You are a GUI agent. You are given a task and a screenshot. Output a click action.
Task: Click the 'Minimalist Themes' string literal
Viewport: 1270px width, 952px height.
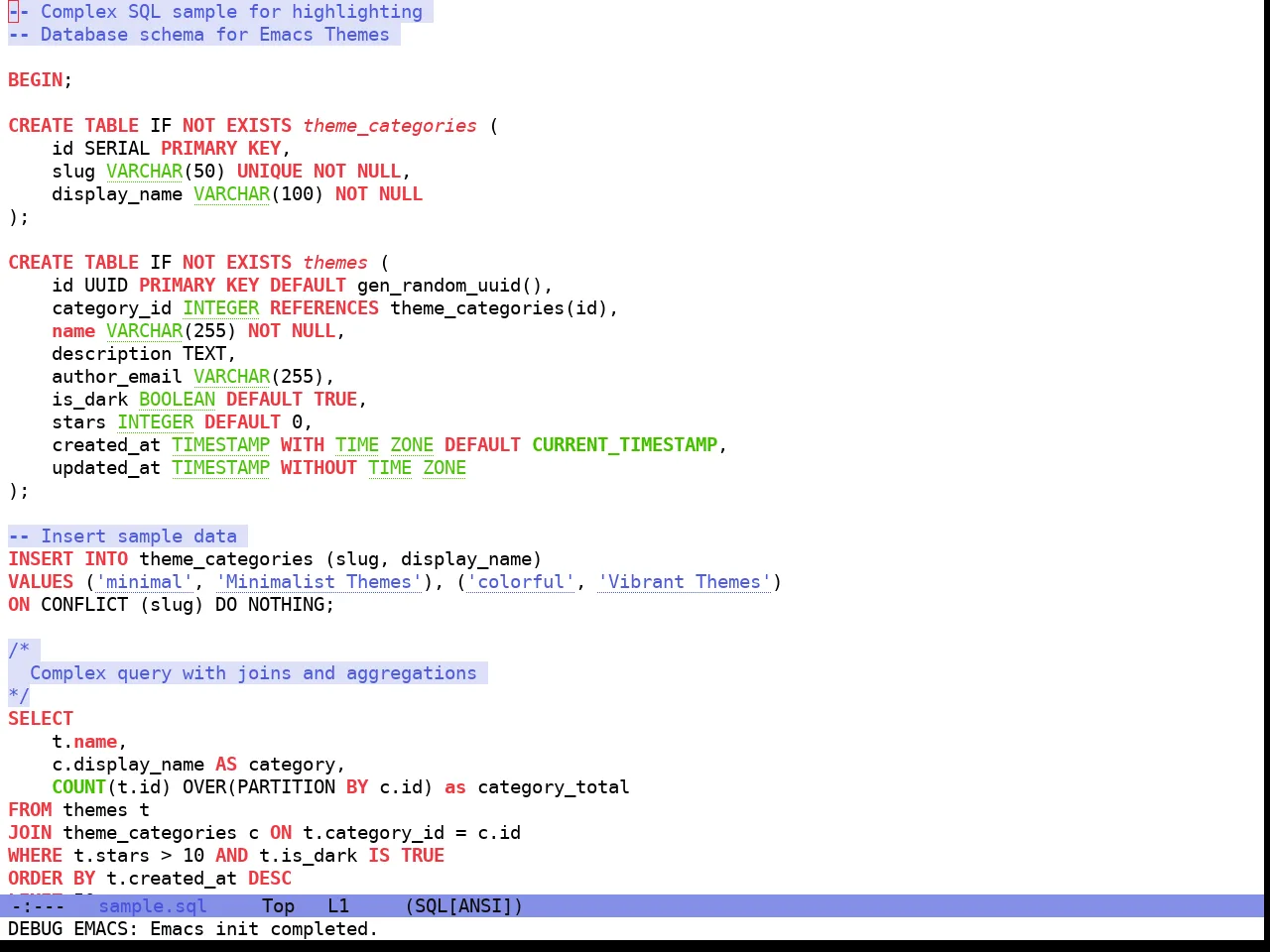318,582
